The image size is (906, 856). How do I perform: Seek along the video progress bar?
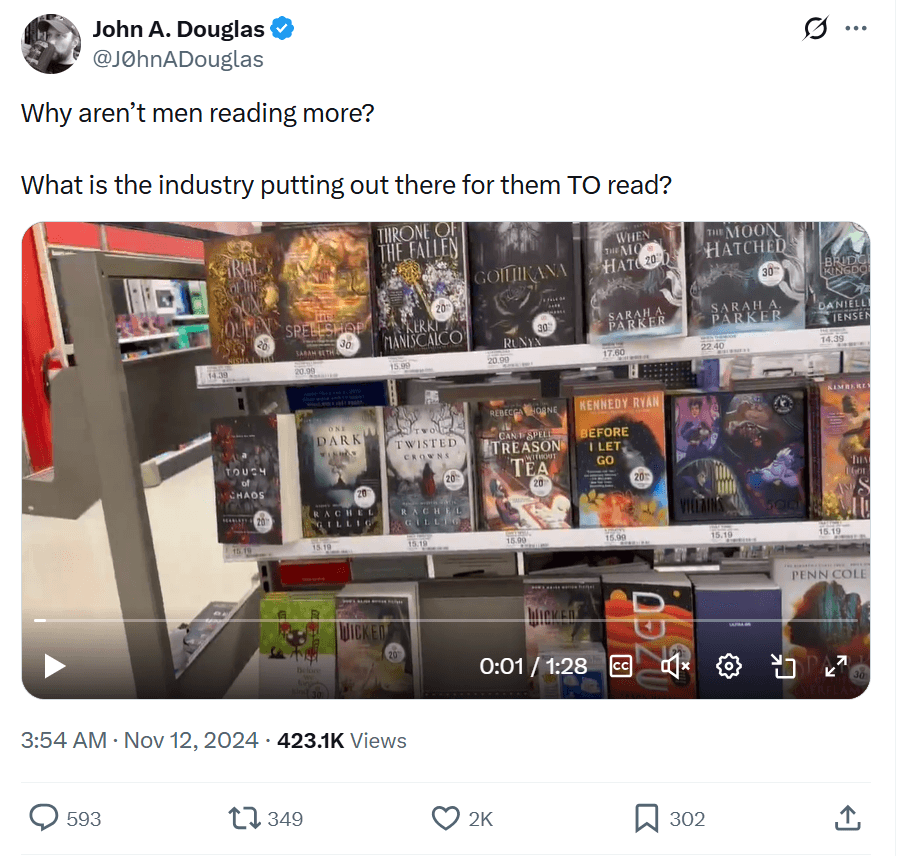[x=445, y=620]
